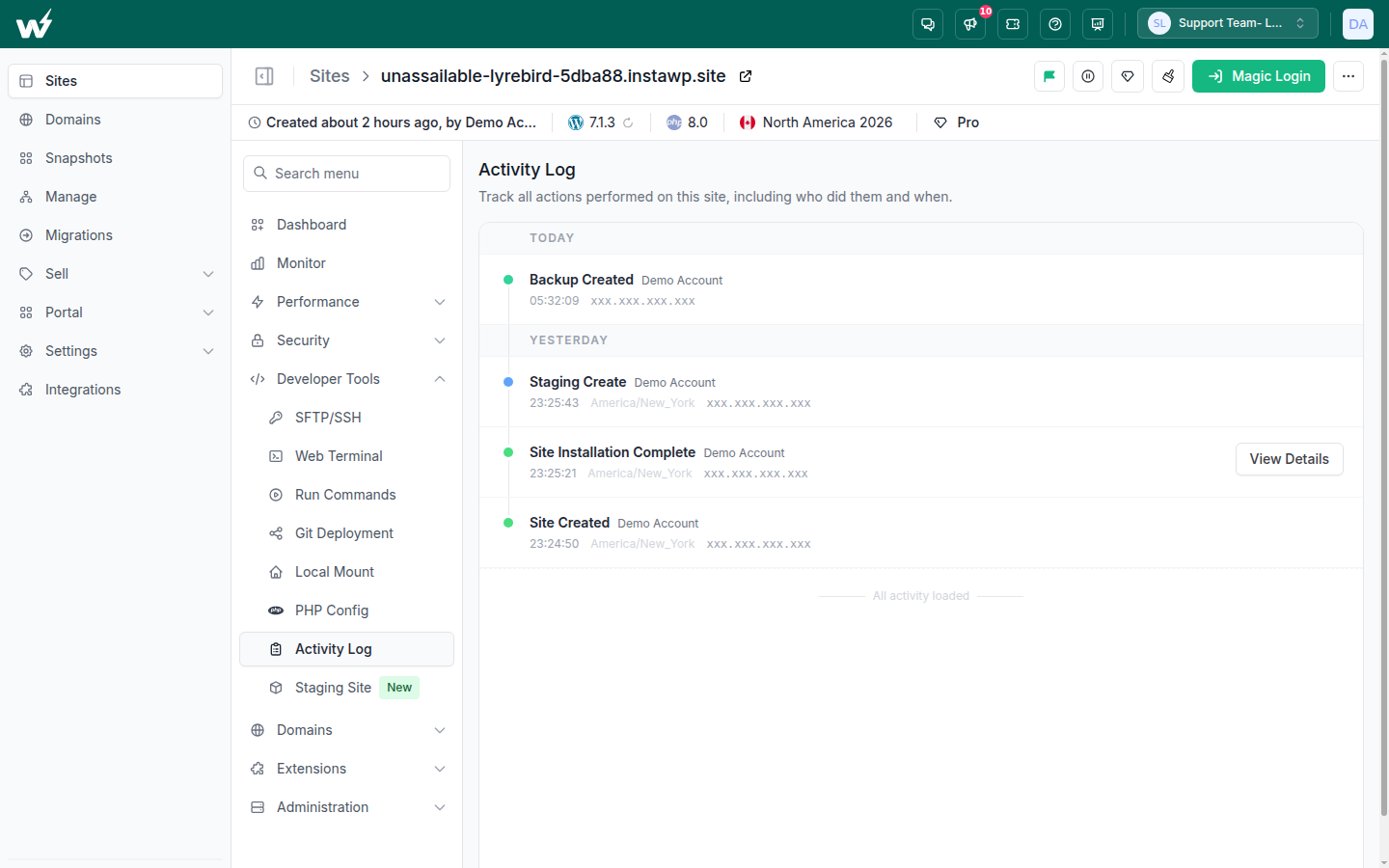
Task: Open the Staging Site menu item
Action: pos(347,688)
